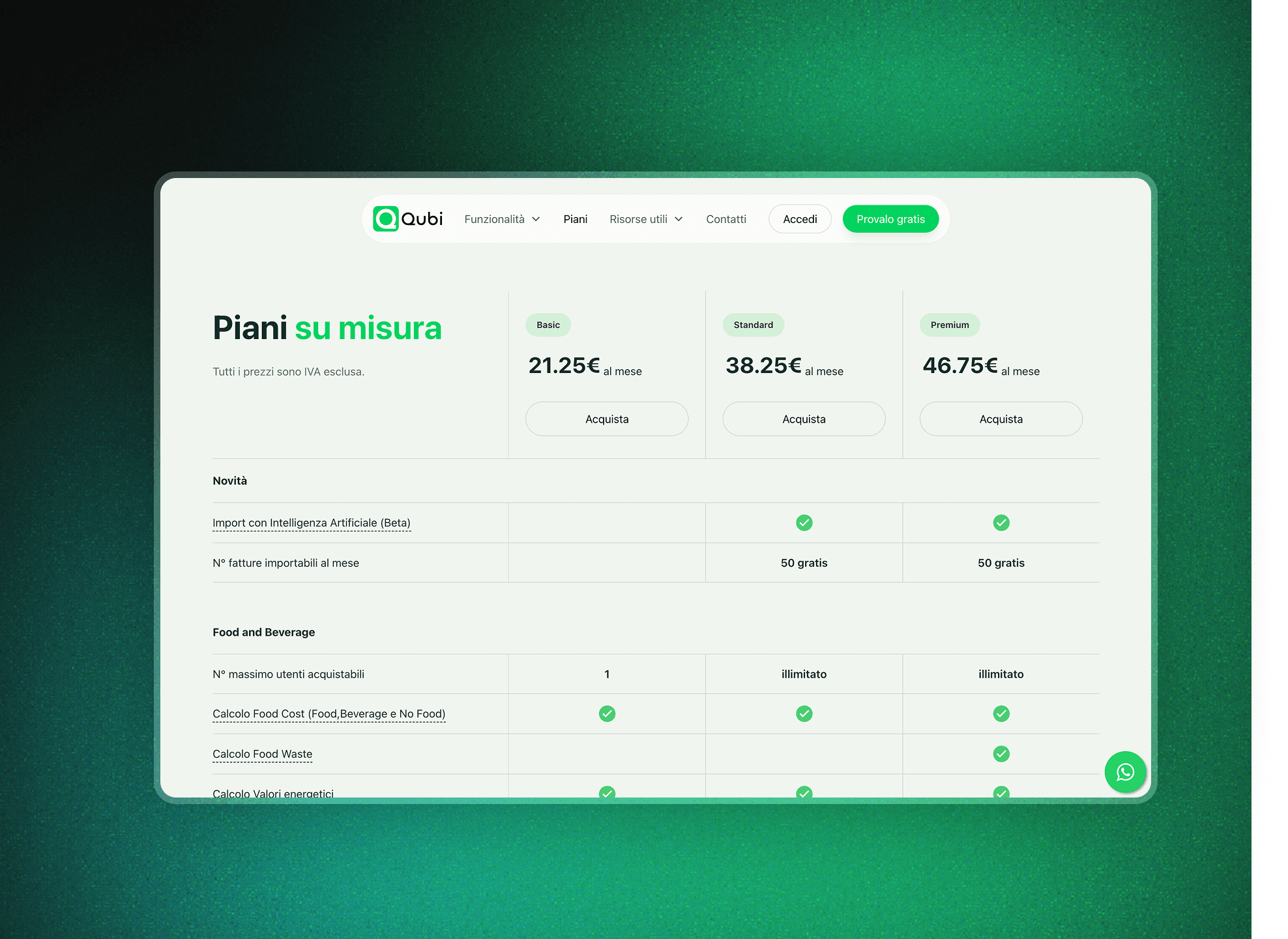The image size is (1288, 939).
Task: Purchase the Standard plan via Acquista
Action: (804, 419)
